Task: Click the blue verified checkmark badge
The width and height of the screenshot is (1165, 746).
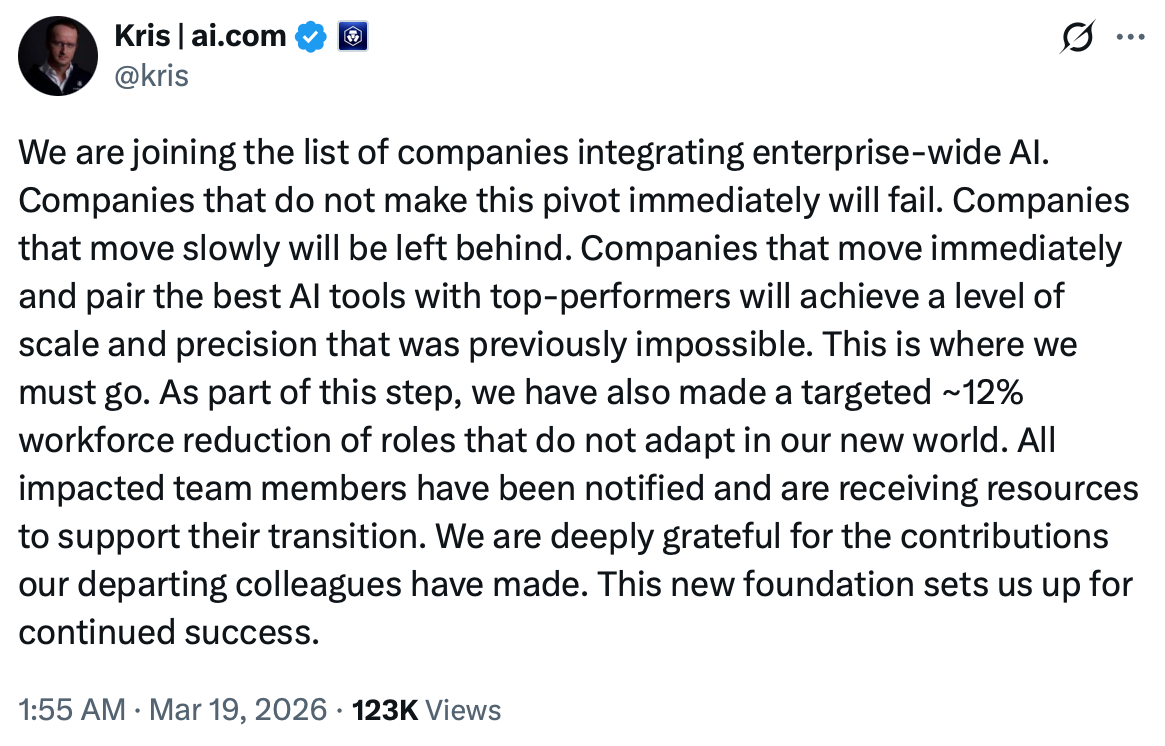Action: pyautogui.click(x=312, y=37)
